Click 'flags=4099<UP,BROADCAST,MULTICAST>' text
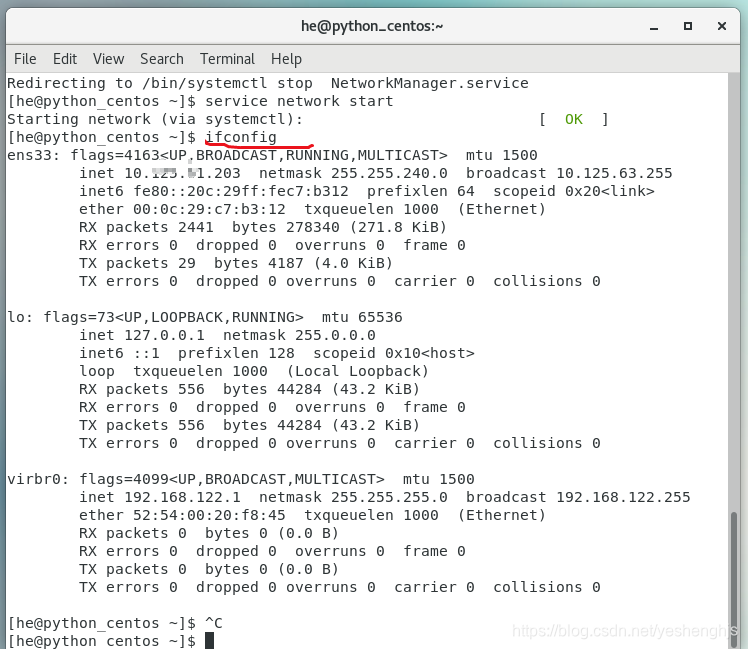 point(232,479)
